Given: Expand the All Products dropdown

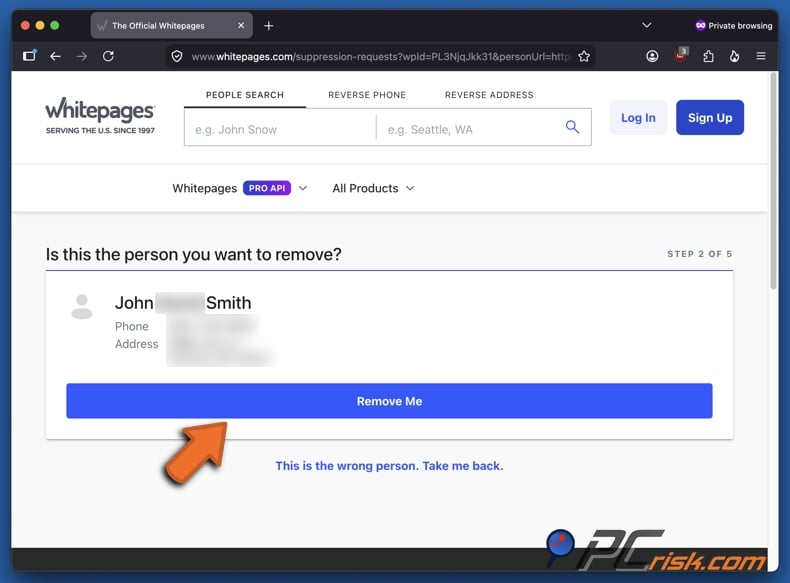Looking at the screenshot, I should (373, 188).
